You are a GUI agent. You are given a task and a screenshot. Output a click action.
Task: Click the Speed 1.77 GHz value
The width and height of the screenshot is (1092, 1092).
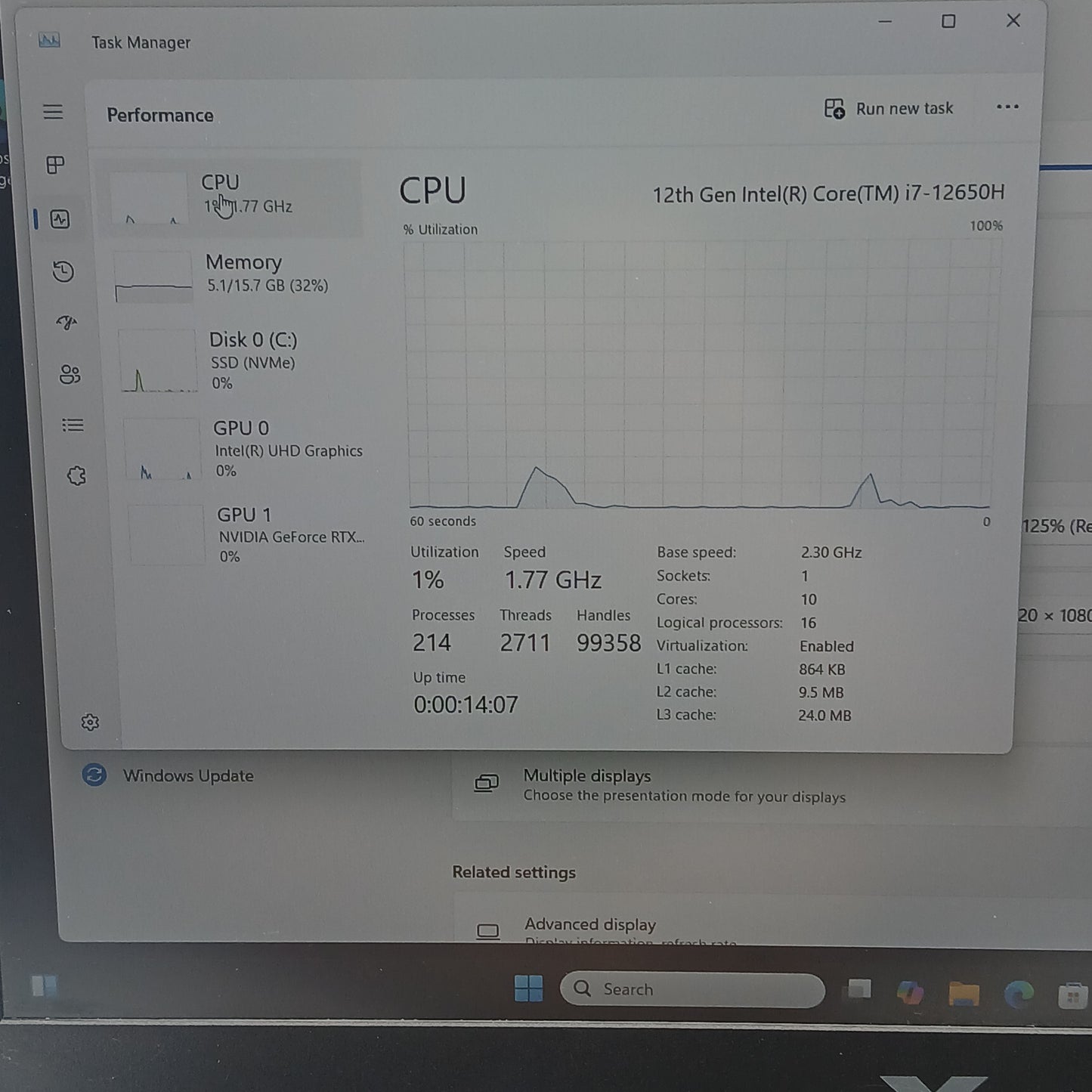pyautogui.click(x=553, y=580)
